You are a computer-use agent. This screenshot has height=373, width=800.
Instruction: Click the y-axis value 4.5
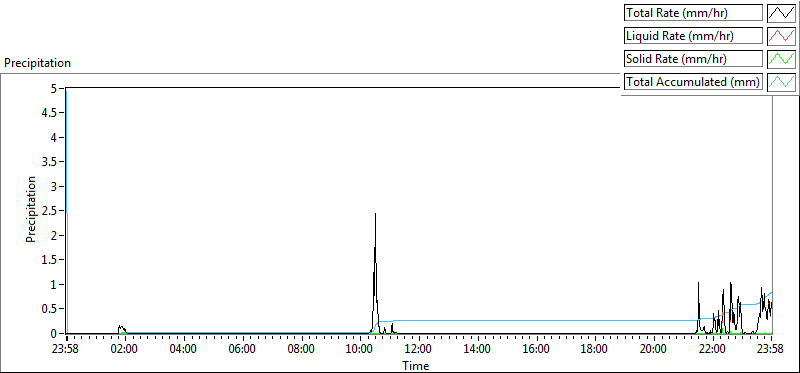[48, 113]
